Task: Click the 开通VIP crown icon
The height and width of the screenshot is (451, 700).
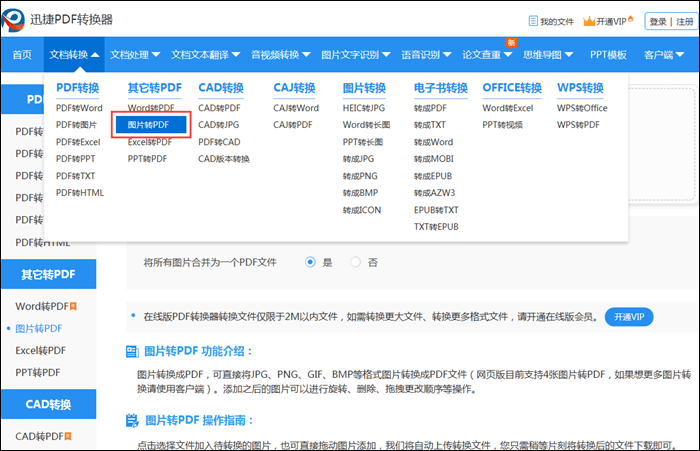Action: (589, 21)
